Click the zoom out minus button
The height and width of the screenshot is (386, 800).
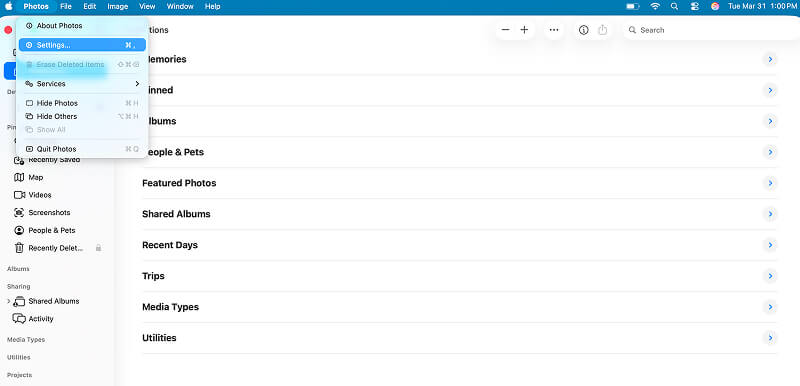(506, 30)
